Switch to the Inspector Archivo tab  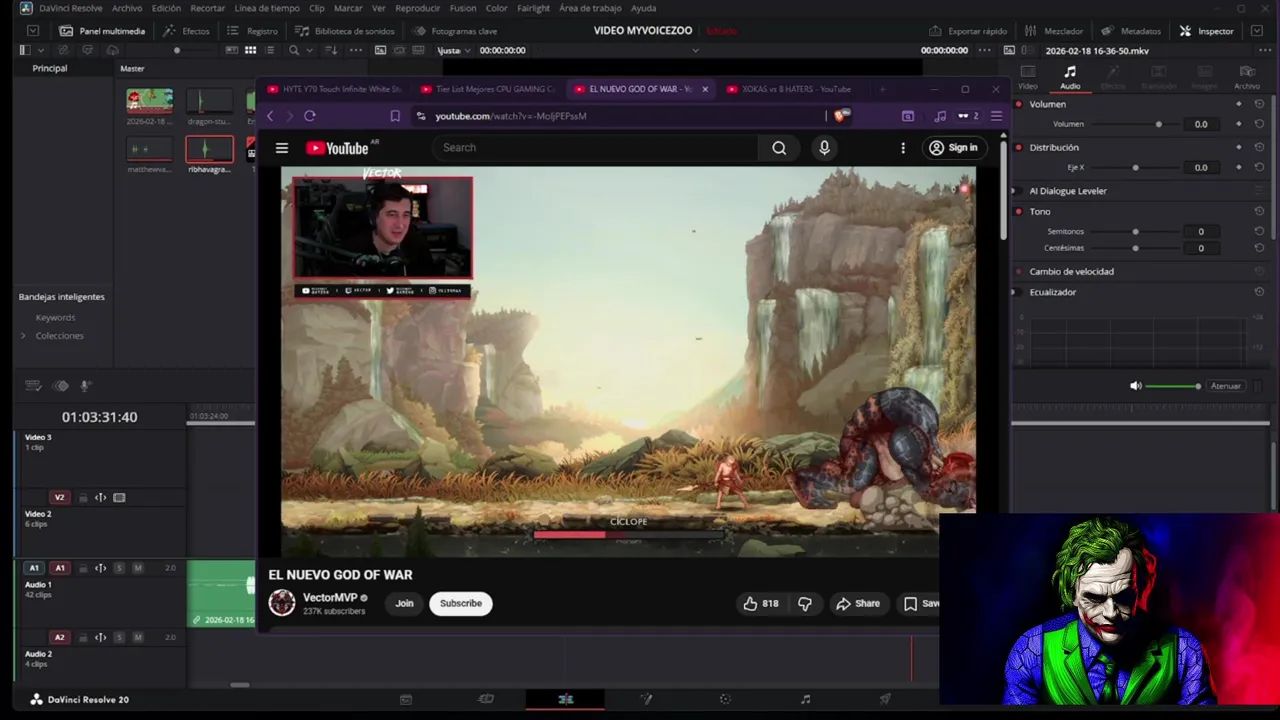coord(1247,77)
